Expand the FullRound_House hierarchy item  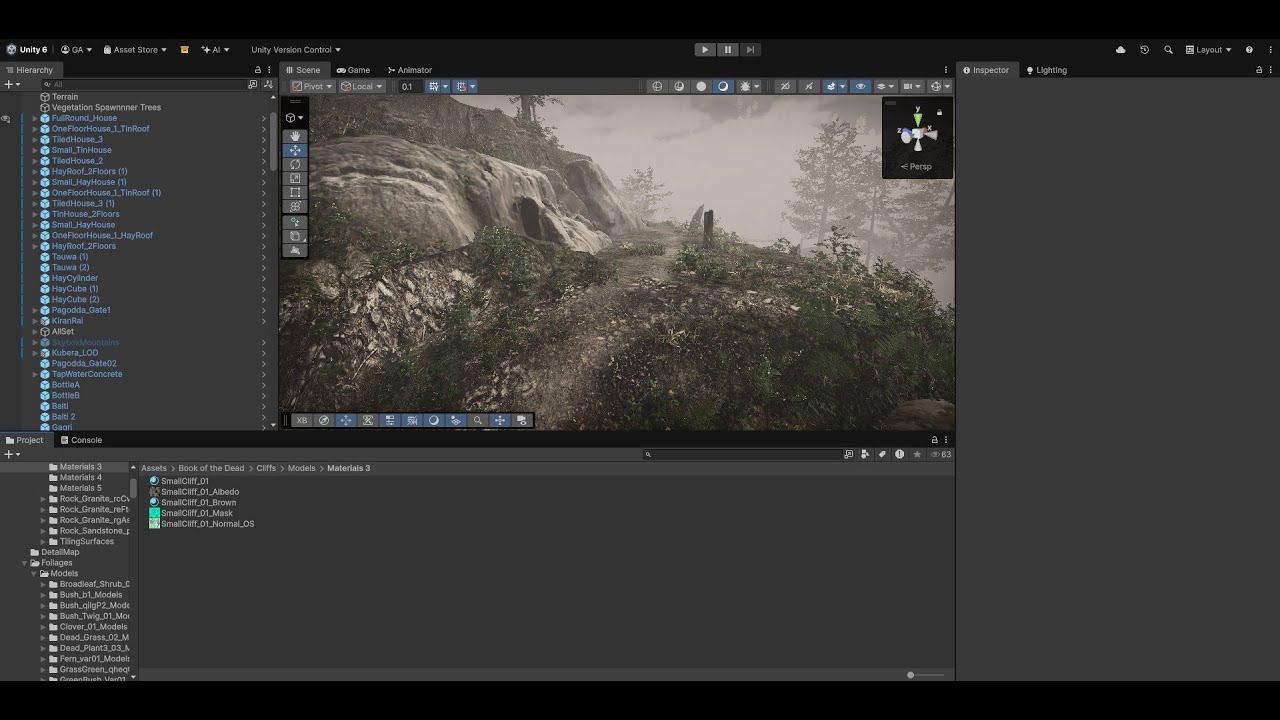click(34, 118)
